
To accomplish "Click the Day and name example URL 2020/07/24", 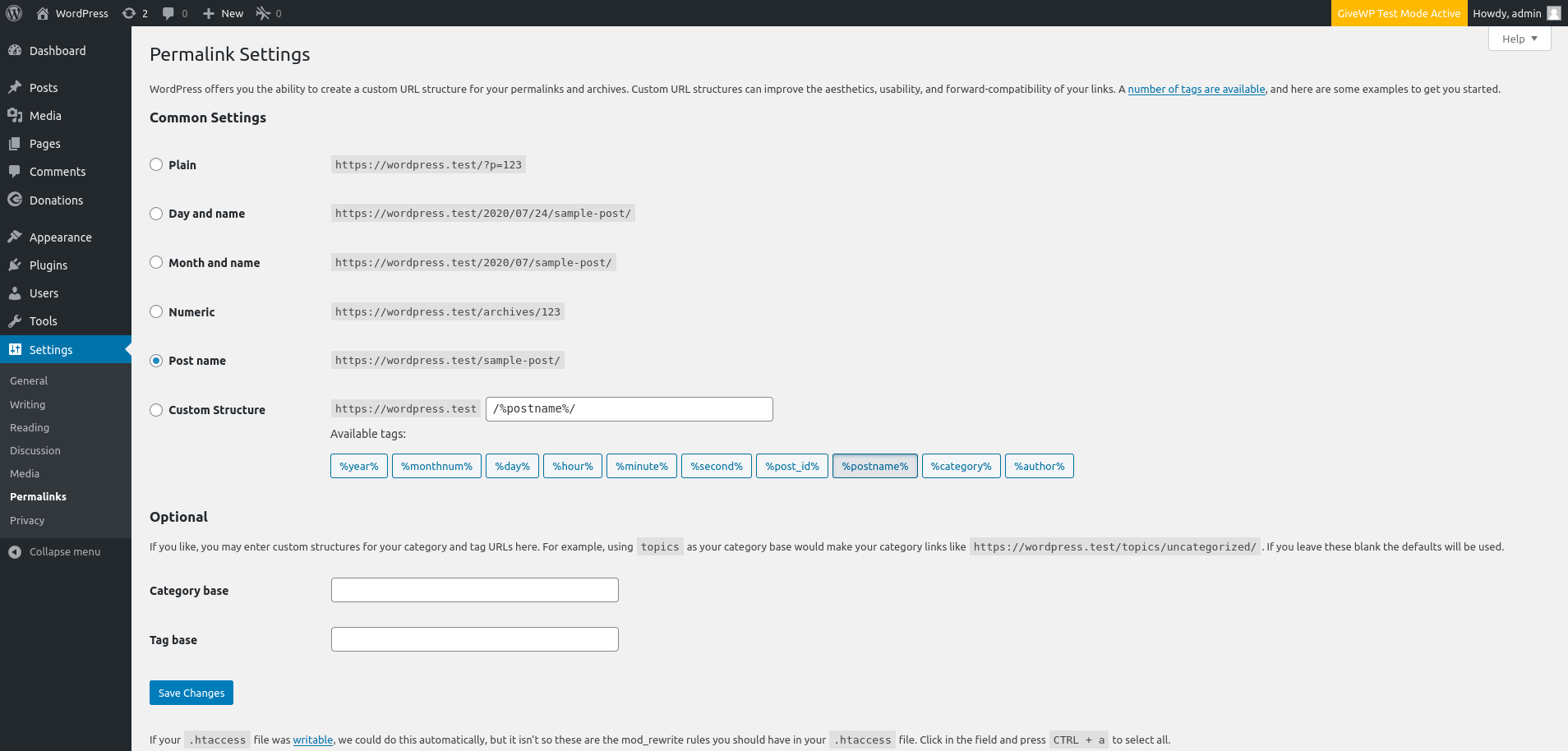I will pos(483,213).
